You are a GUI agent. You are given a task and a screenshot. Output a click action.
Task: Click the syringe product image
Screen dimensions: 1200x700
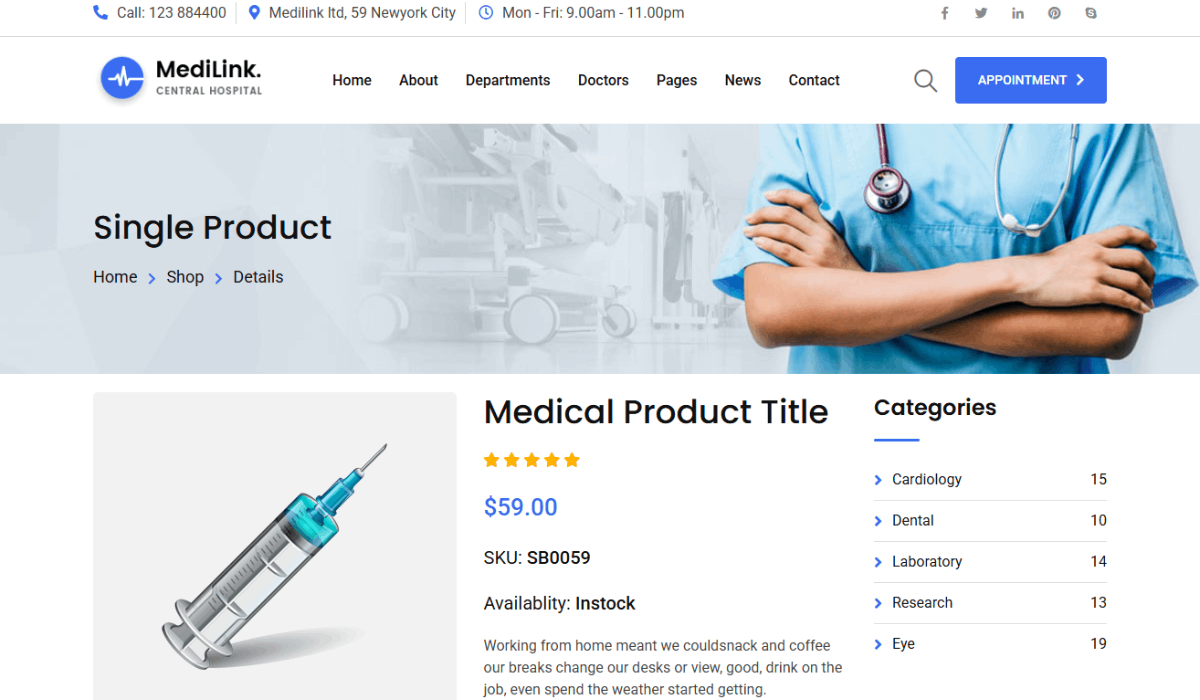point(275,546)
